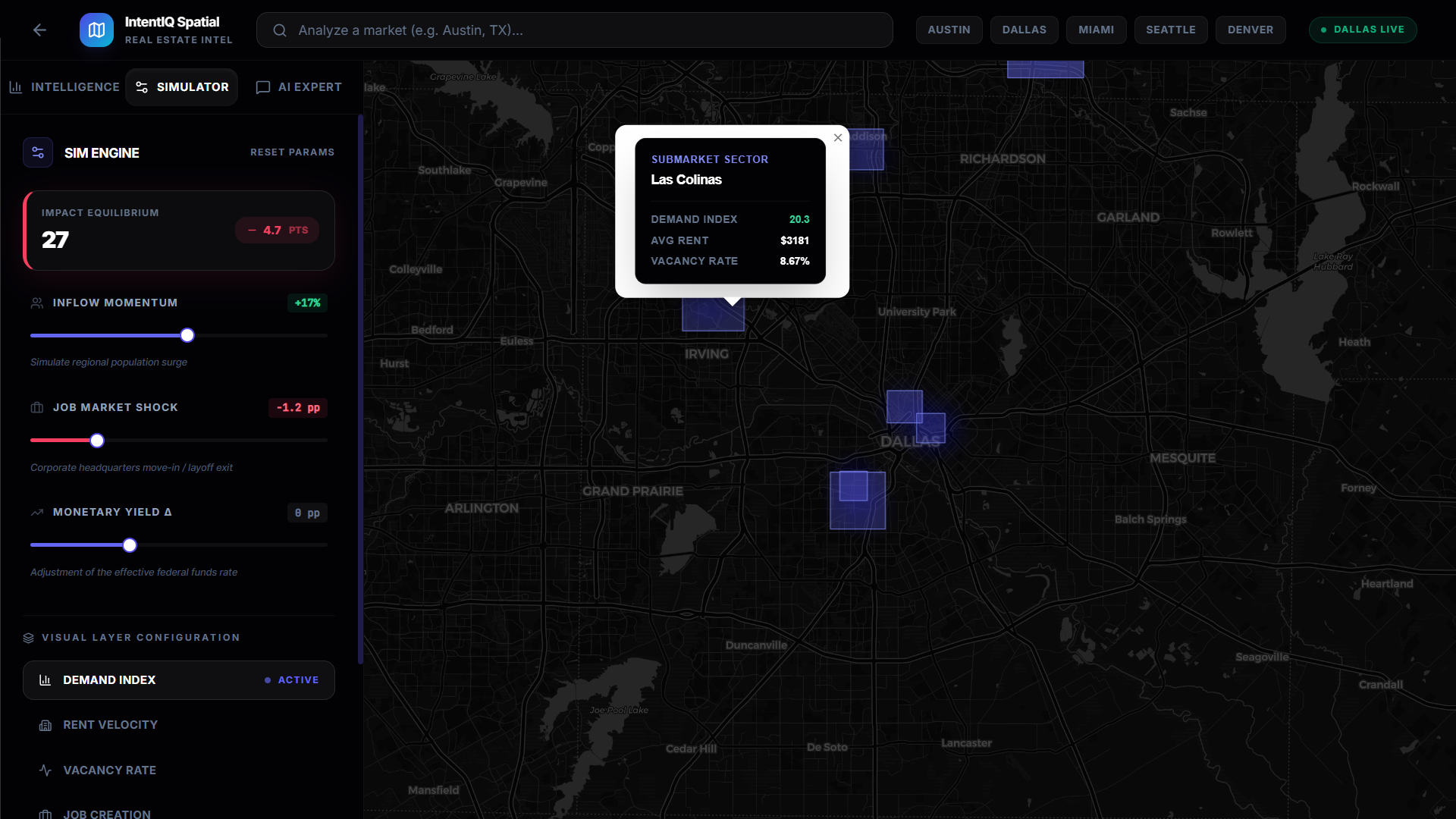Screen dimensions: 1456x819
Task: Click Reset Params
Action: (292, 152)
